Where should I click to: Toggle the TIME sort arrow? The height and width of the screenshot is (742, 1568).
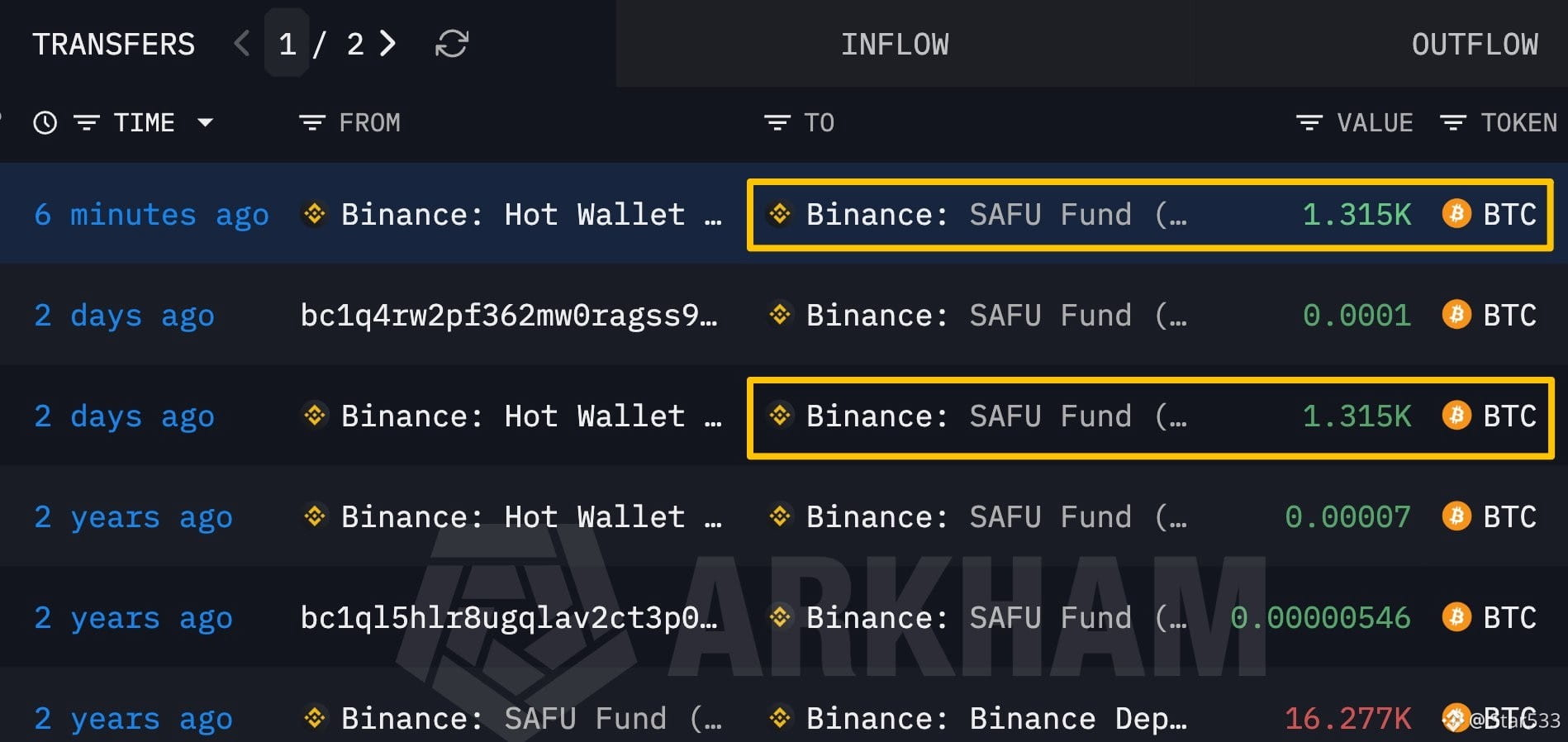(205, 123)
